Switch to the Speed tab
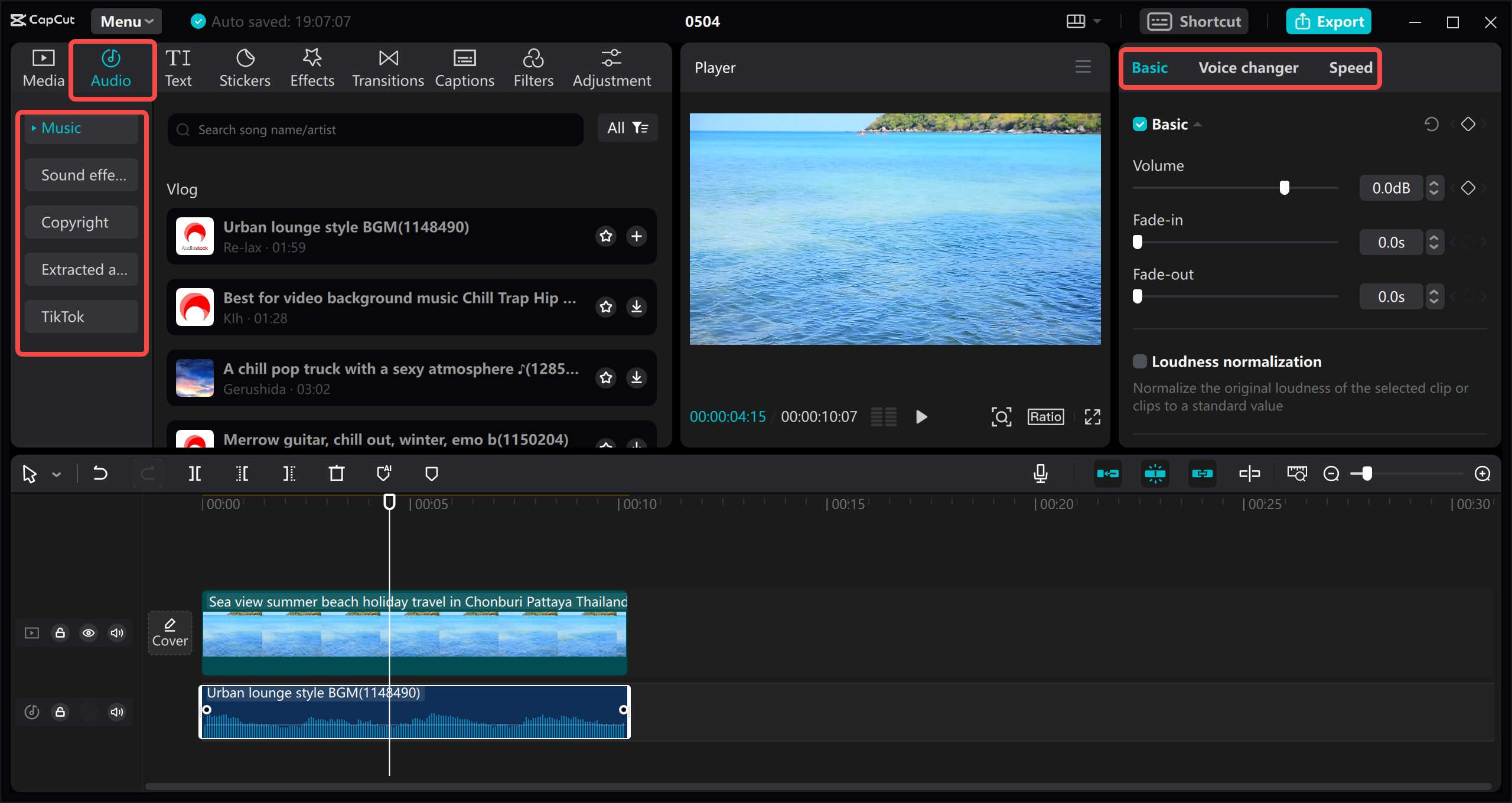This screenshot has height=803, width=1512. 1350,67
